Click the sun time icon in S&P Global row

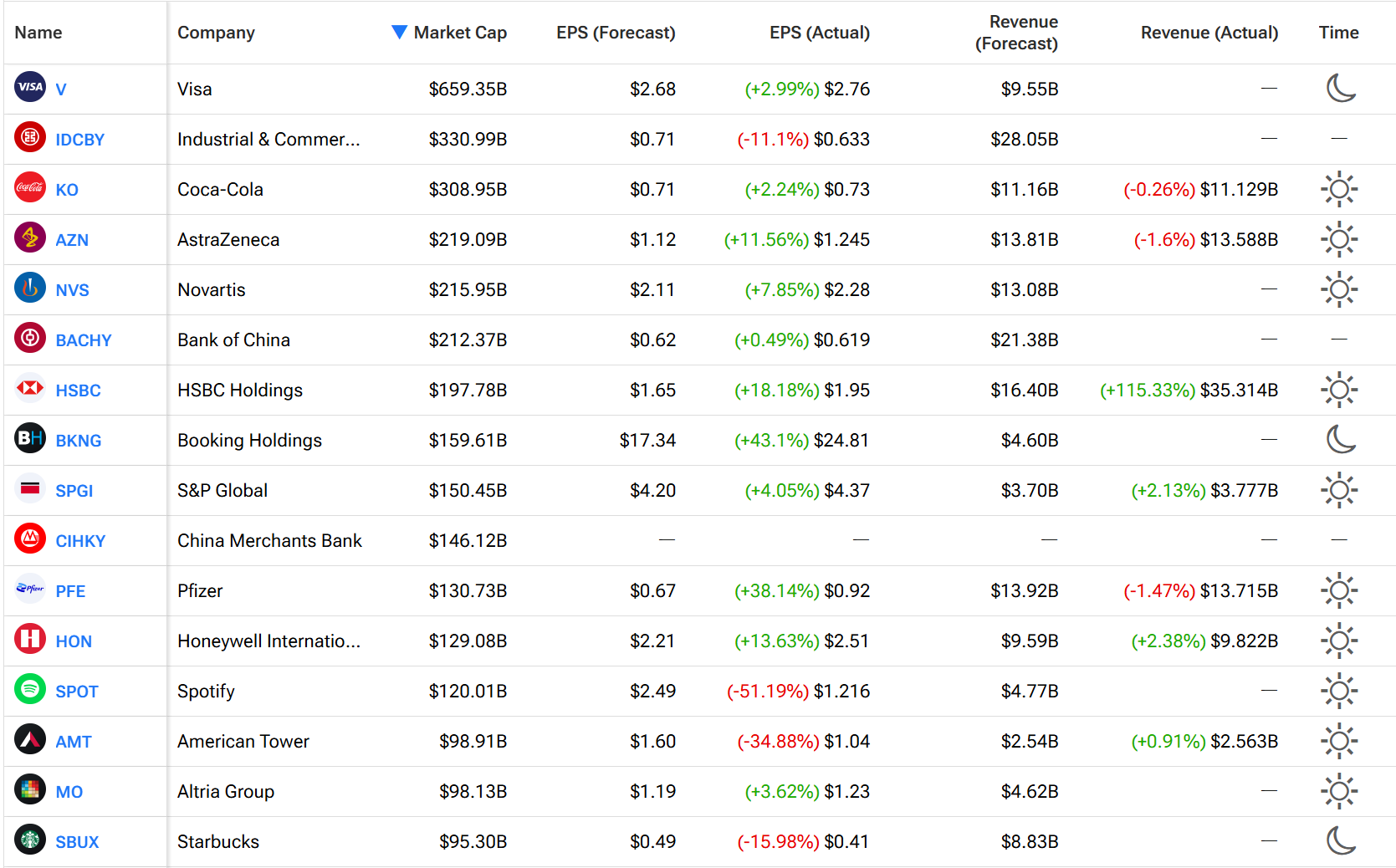(x=1339, y=490)
